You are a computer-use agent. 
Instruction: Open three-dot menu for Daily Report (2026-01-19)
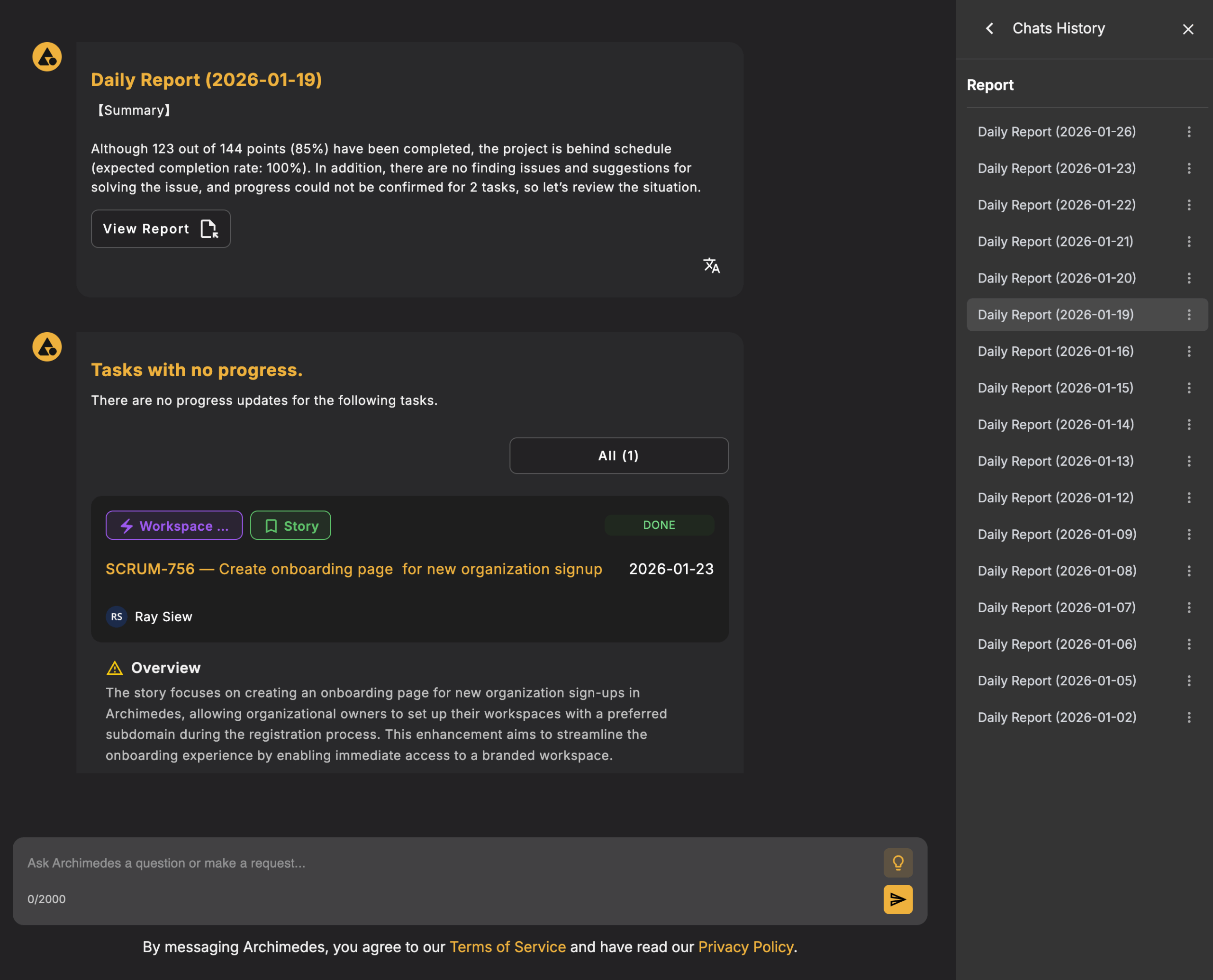pos(1189,315)
